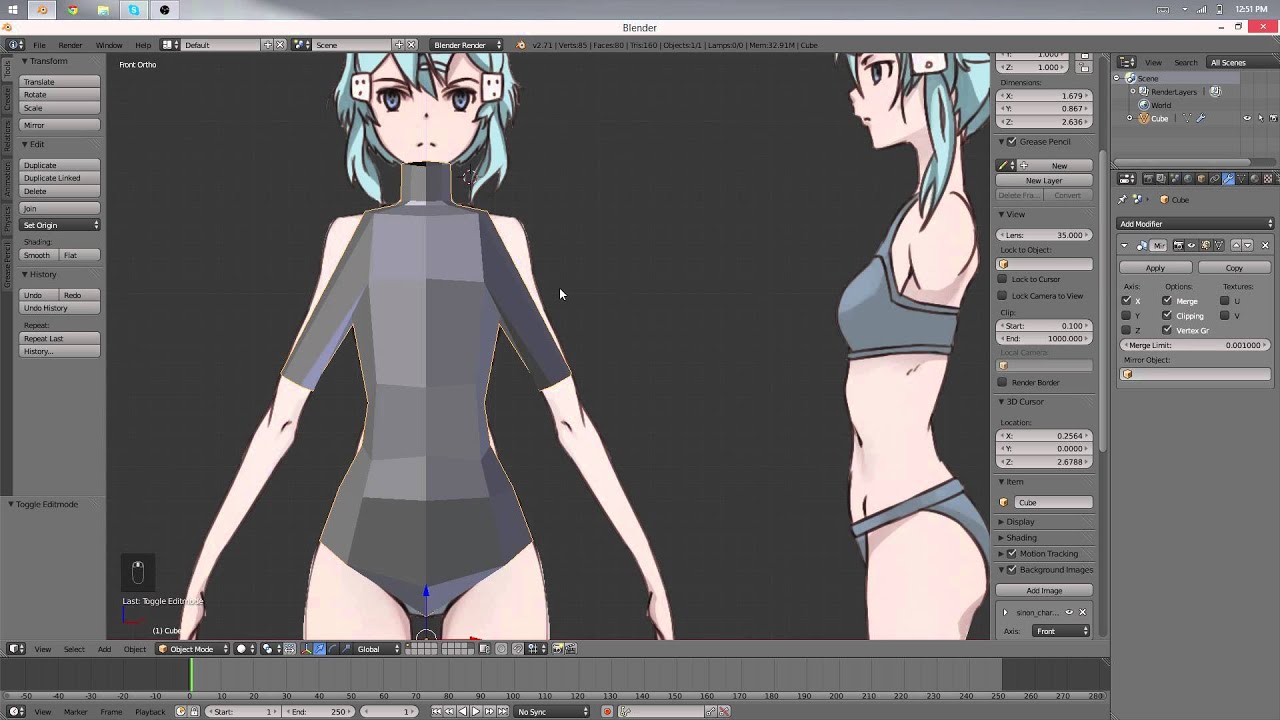Open the Material sphere tab in Properties

pyautogui.click(x=1255, y=179)
